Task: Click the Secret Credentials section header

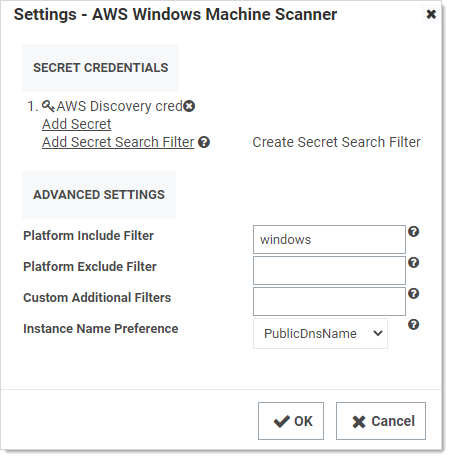Action: pos(100,68)
